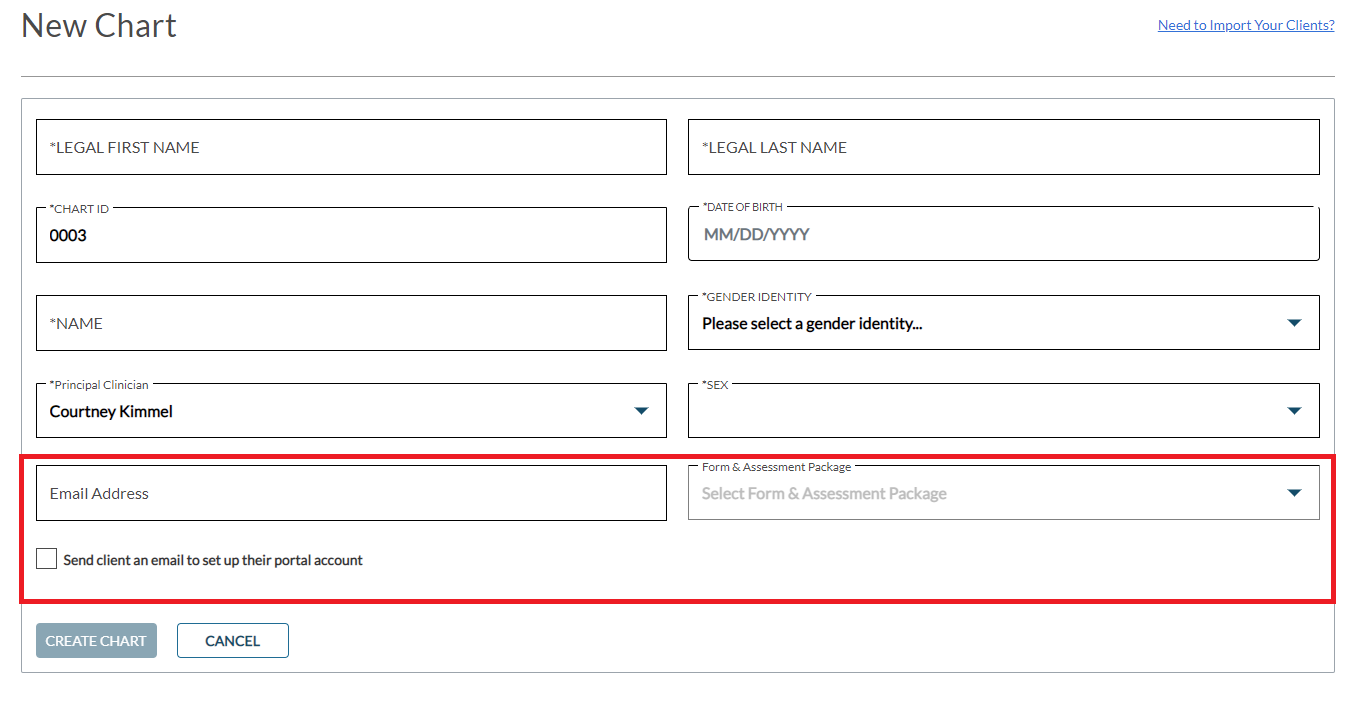
Task: Click the Email Address input field
Action: pos(351,493)
